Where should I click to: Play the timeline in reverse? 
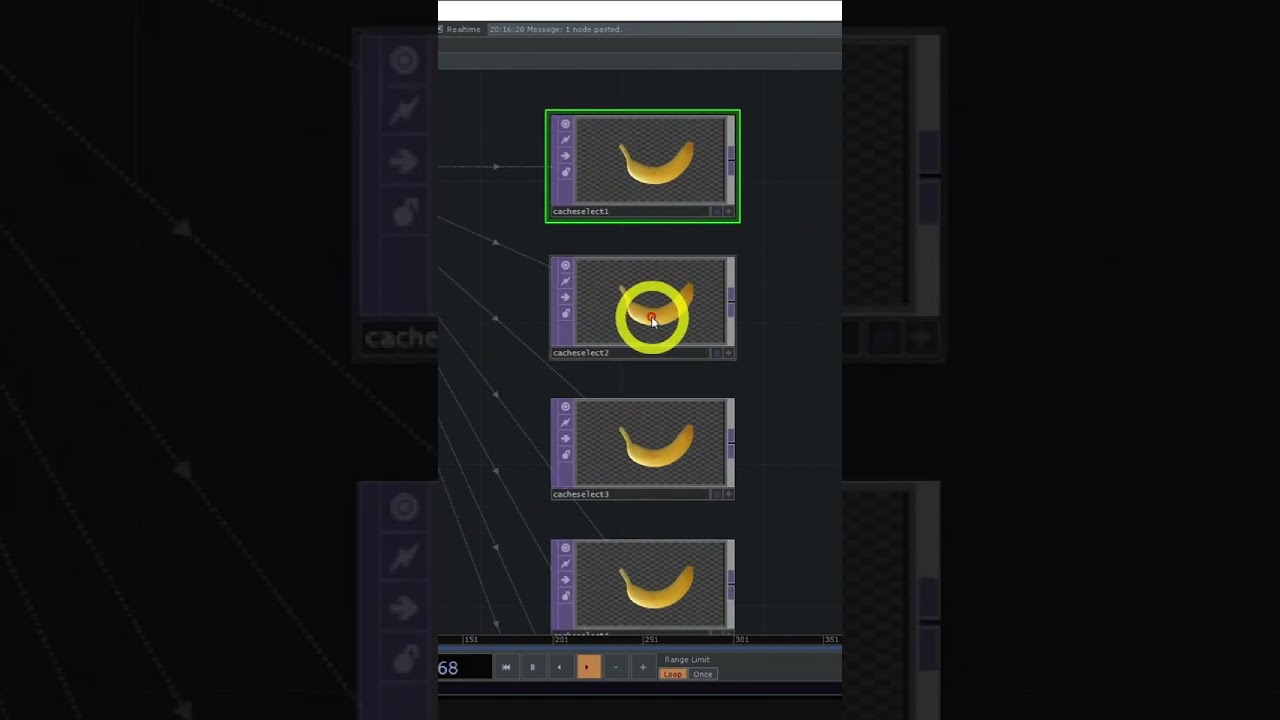pos(559,667)
